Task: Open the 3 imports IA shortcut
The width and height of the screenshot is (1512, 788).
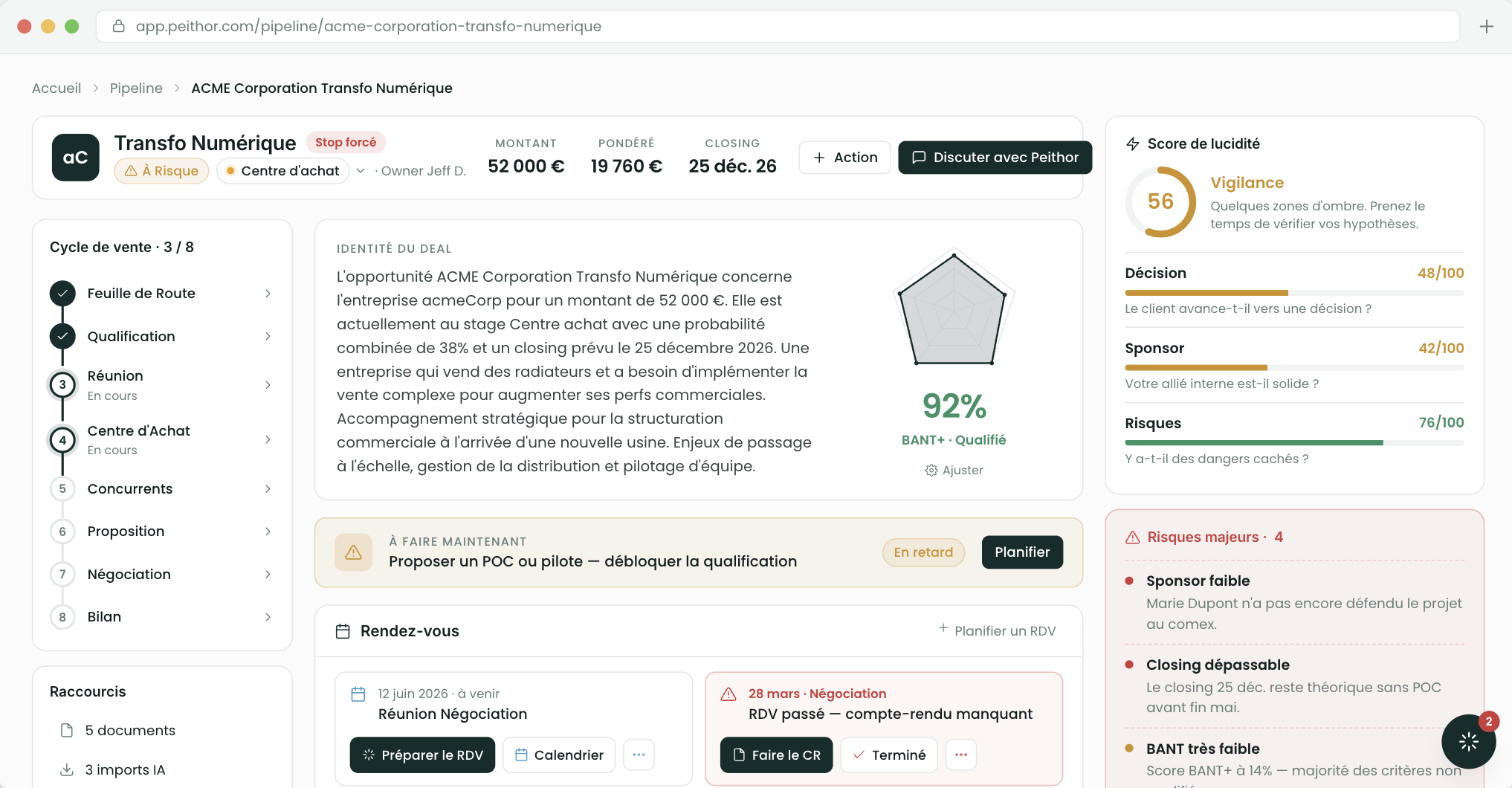Action: tap(113, 769)
